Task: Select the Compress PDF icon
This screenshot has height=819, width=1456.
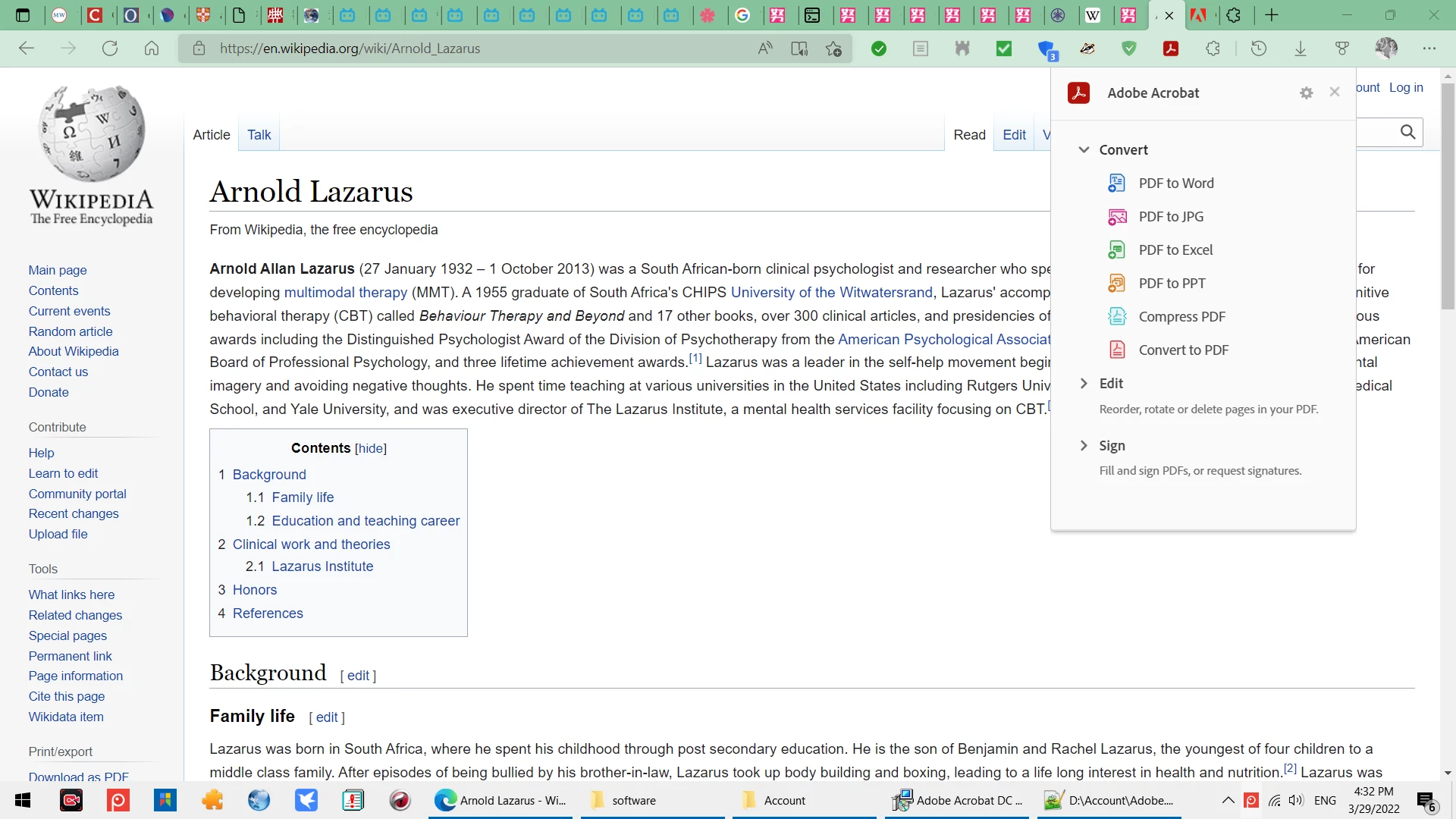Action: tap(1116, 316)
